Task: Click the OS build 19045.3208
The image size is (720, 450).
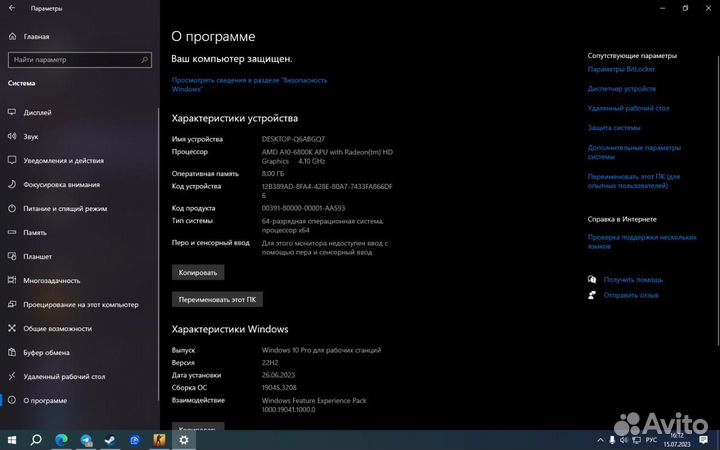Action: tap(279, 388)
